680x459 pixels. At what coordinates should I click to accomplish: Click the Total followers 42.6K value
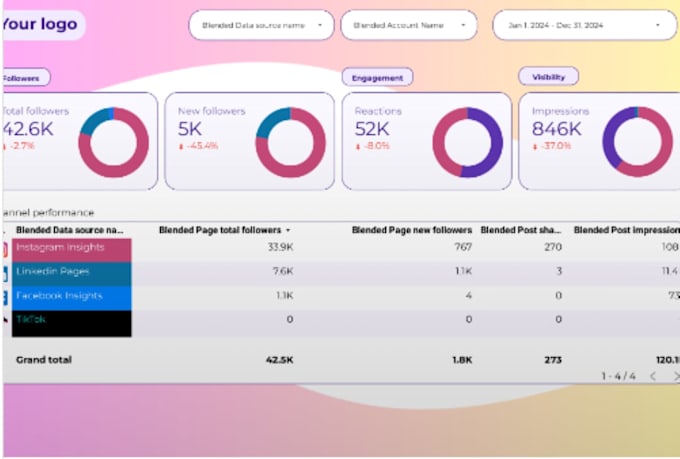click(28, 128)
